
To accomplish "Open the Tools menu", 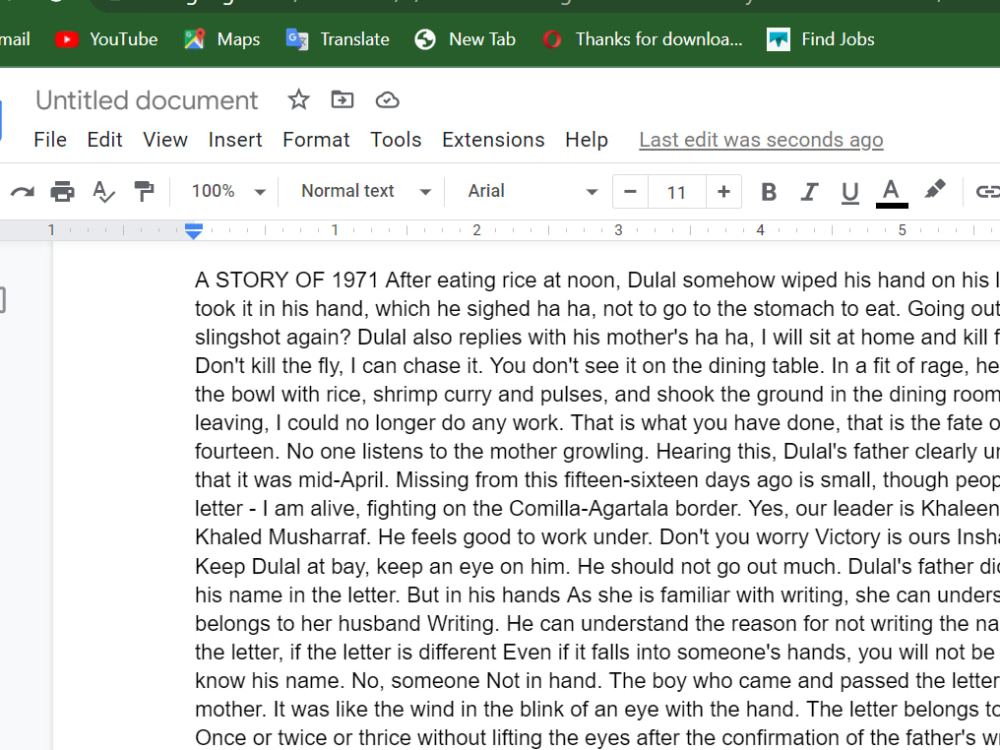I will coord(396,140).
